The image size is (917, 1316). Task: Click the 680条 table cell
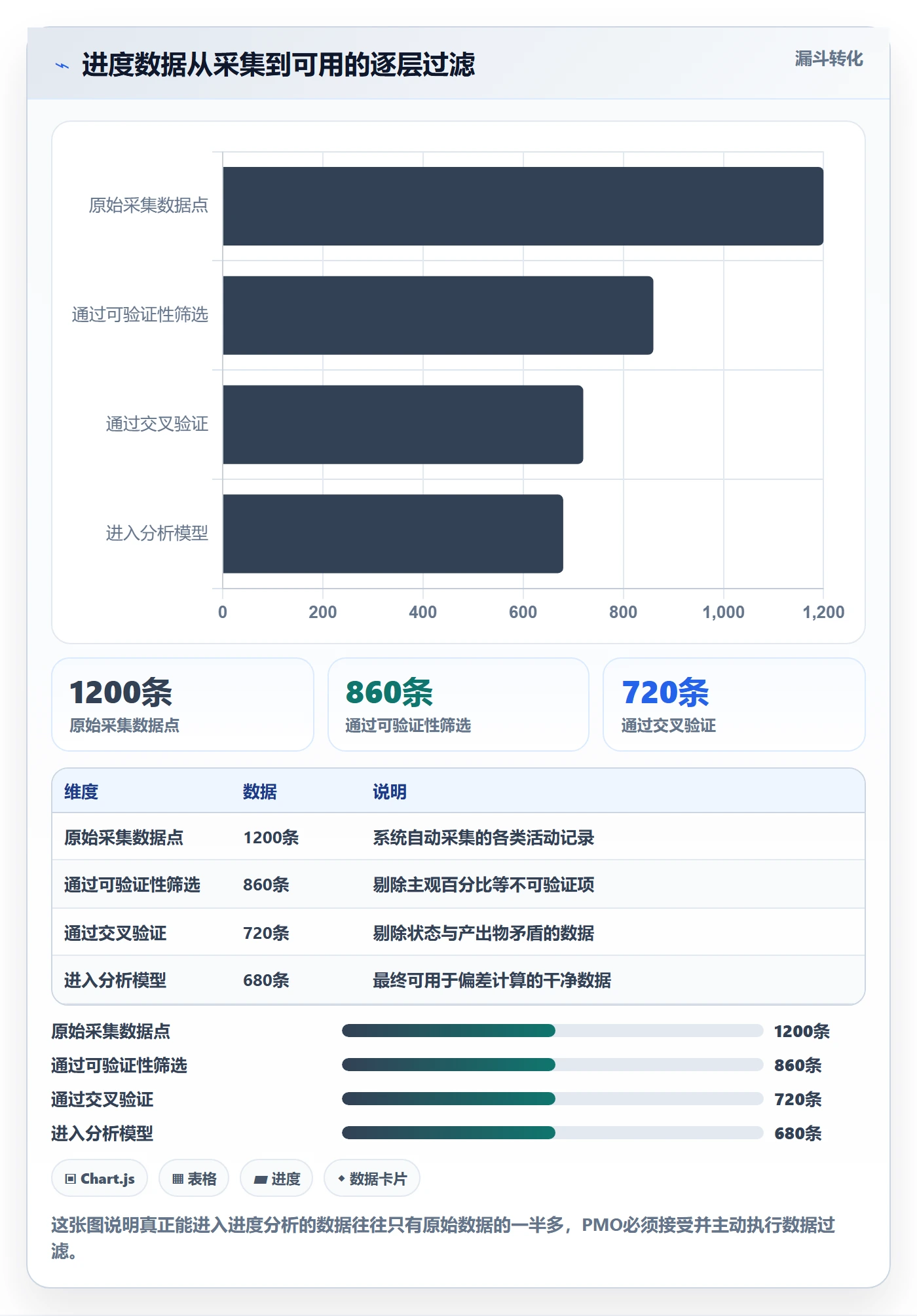point(266,980)
